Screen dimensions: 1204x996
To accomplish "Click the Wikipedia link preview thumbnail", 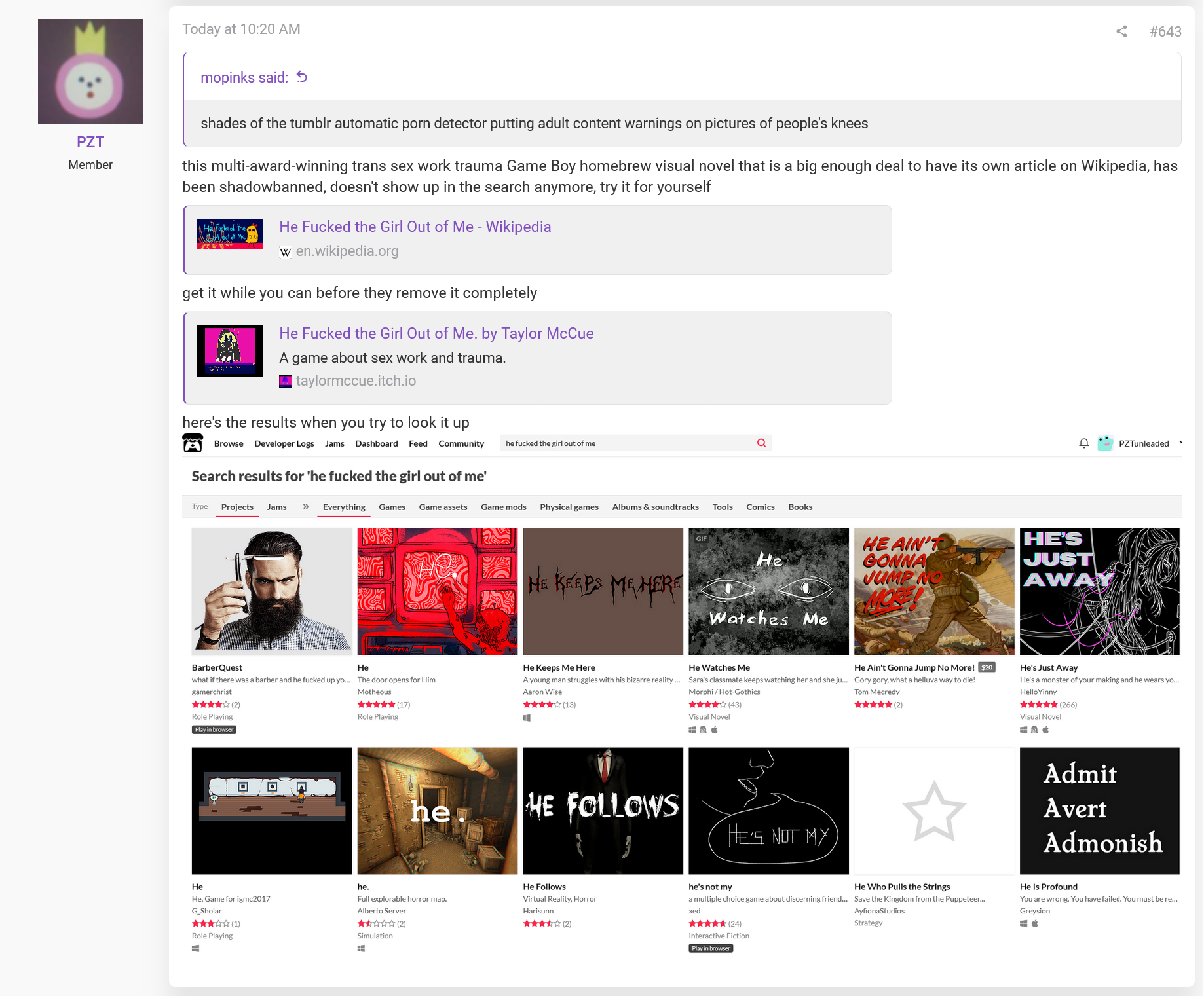I will tap(230, 234).
